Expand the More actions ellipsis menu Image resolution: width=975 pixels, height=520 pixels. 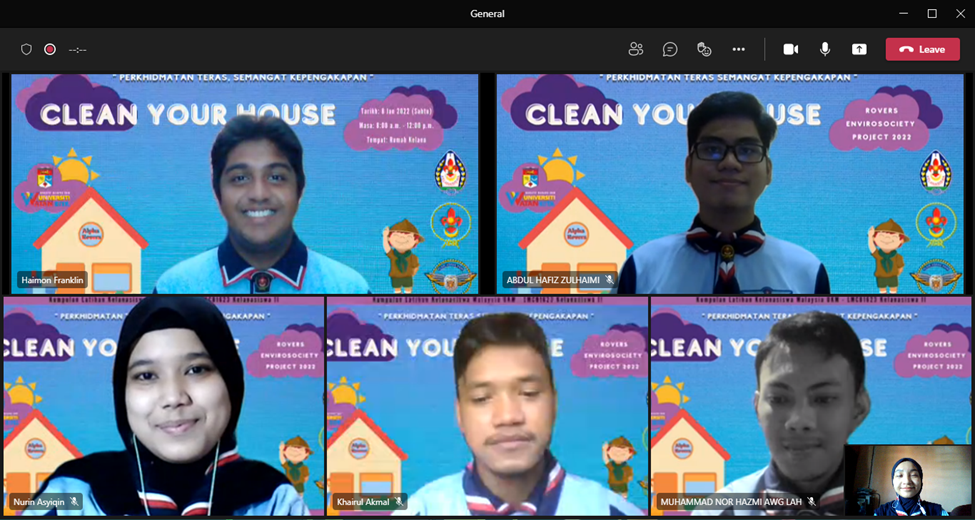[x=738, y=49]
